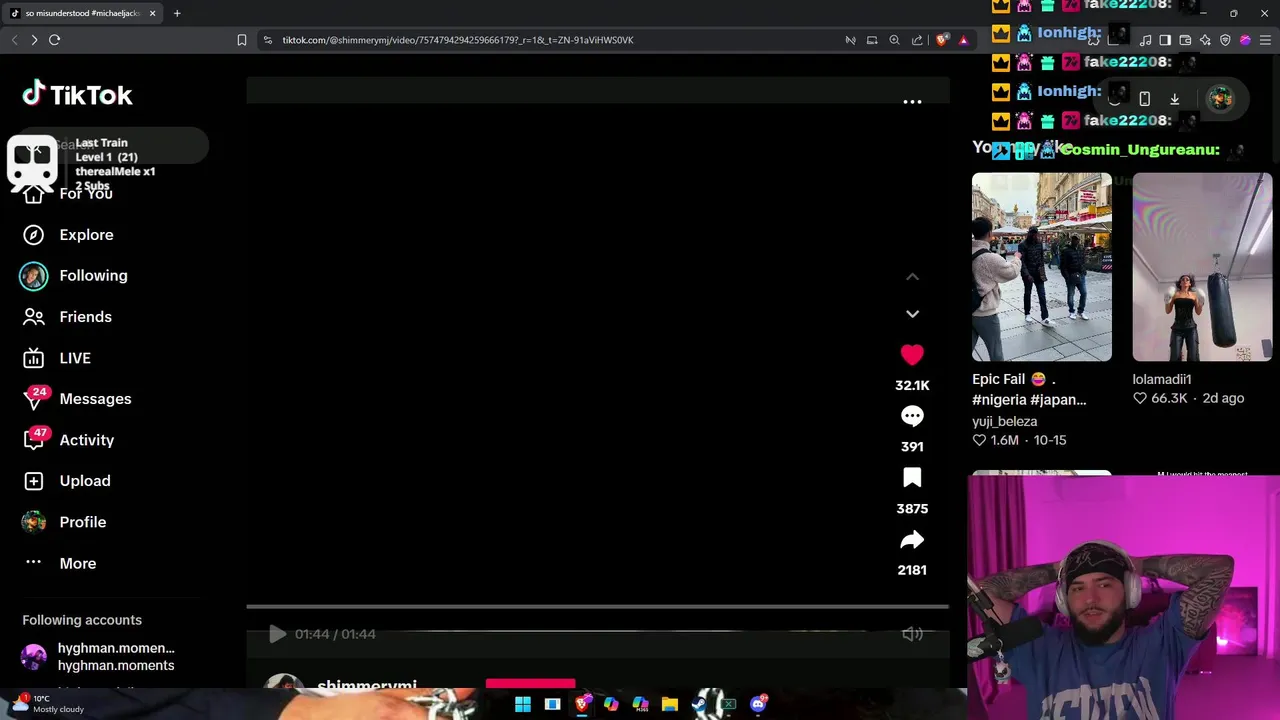Image resolution: width=1280 pixels, height=720 pixels.
Task: Go to Friends section
Action: pyautogui.click(x=67, y=317)
